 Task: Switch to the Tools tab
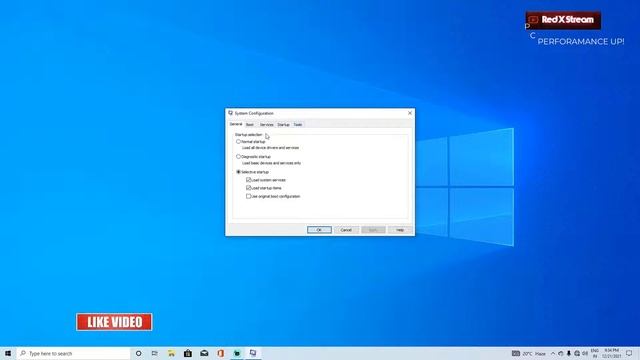coord(298,124)
